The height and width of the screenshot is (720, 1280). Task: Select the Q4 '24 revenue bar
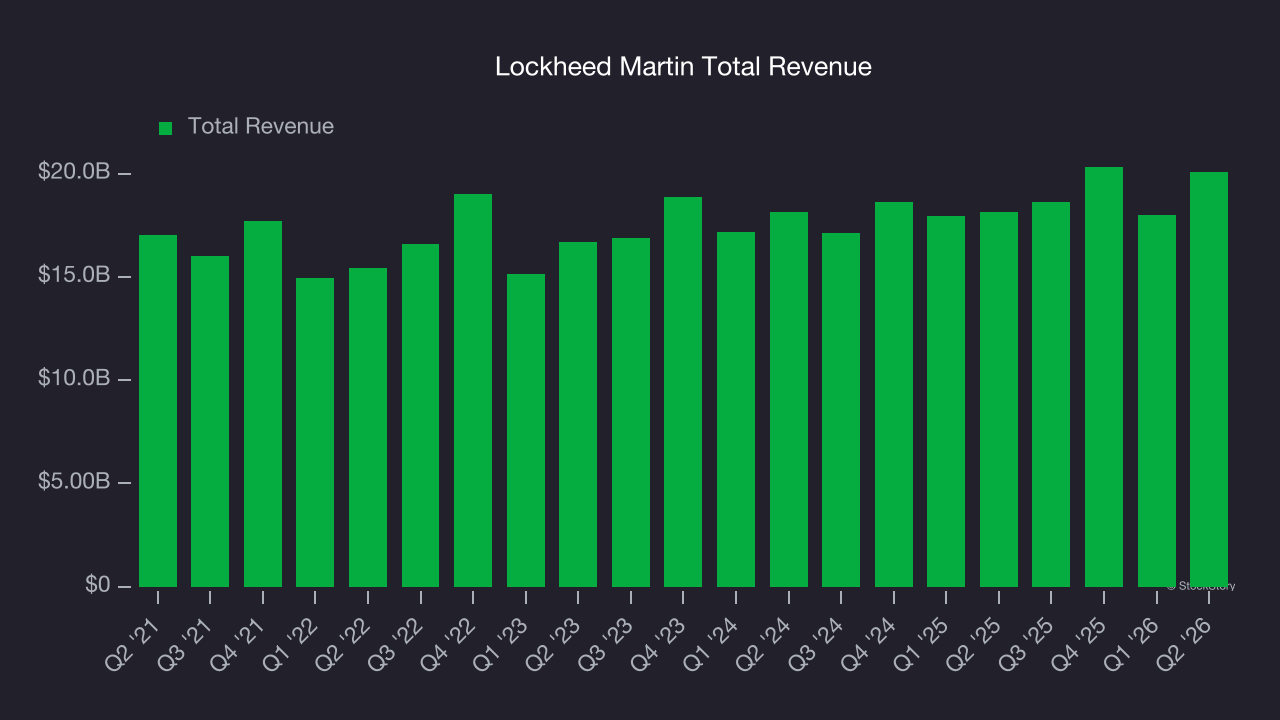(x=894, y=394)
